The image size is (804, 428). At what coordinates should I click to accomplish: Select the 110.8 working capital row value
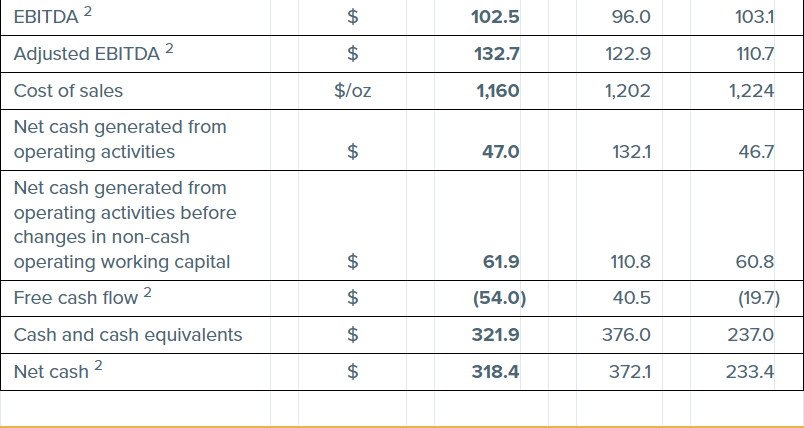point(630,262)
